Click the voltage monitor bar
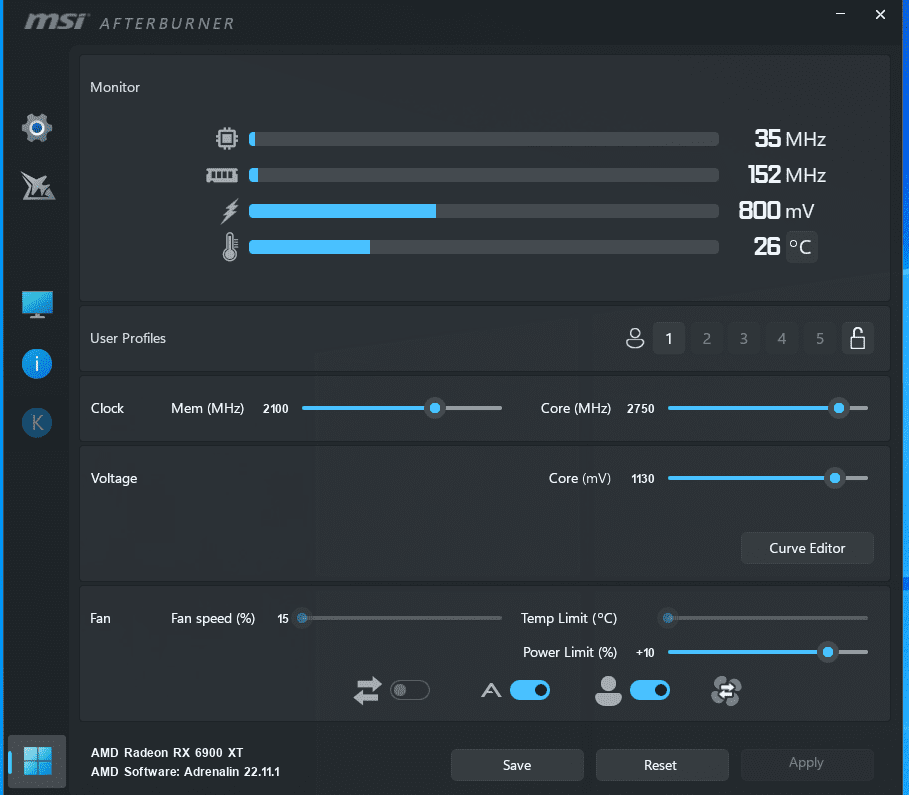909x795 pixels. tap(483, 211)
